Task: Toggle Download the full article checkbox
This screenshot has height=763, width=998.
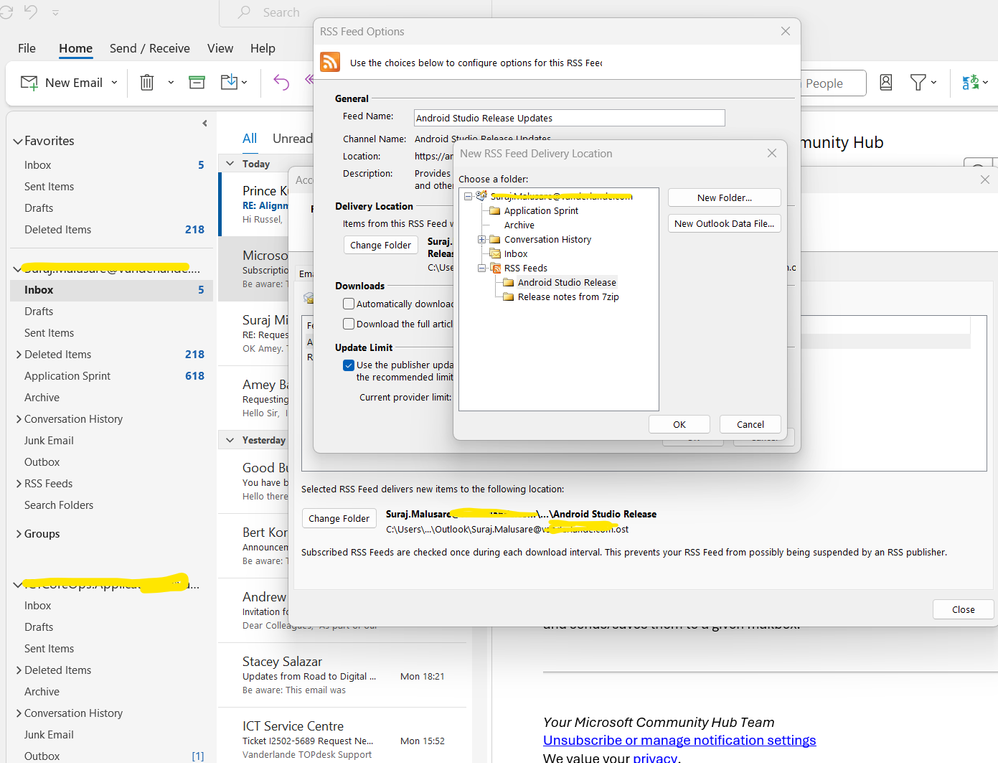Action: pyautogui.click(x=348, y=323)
